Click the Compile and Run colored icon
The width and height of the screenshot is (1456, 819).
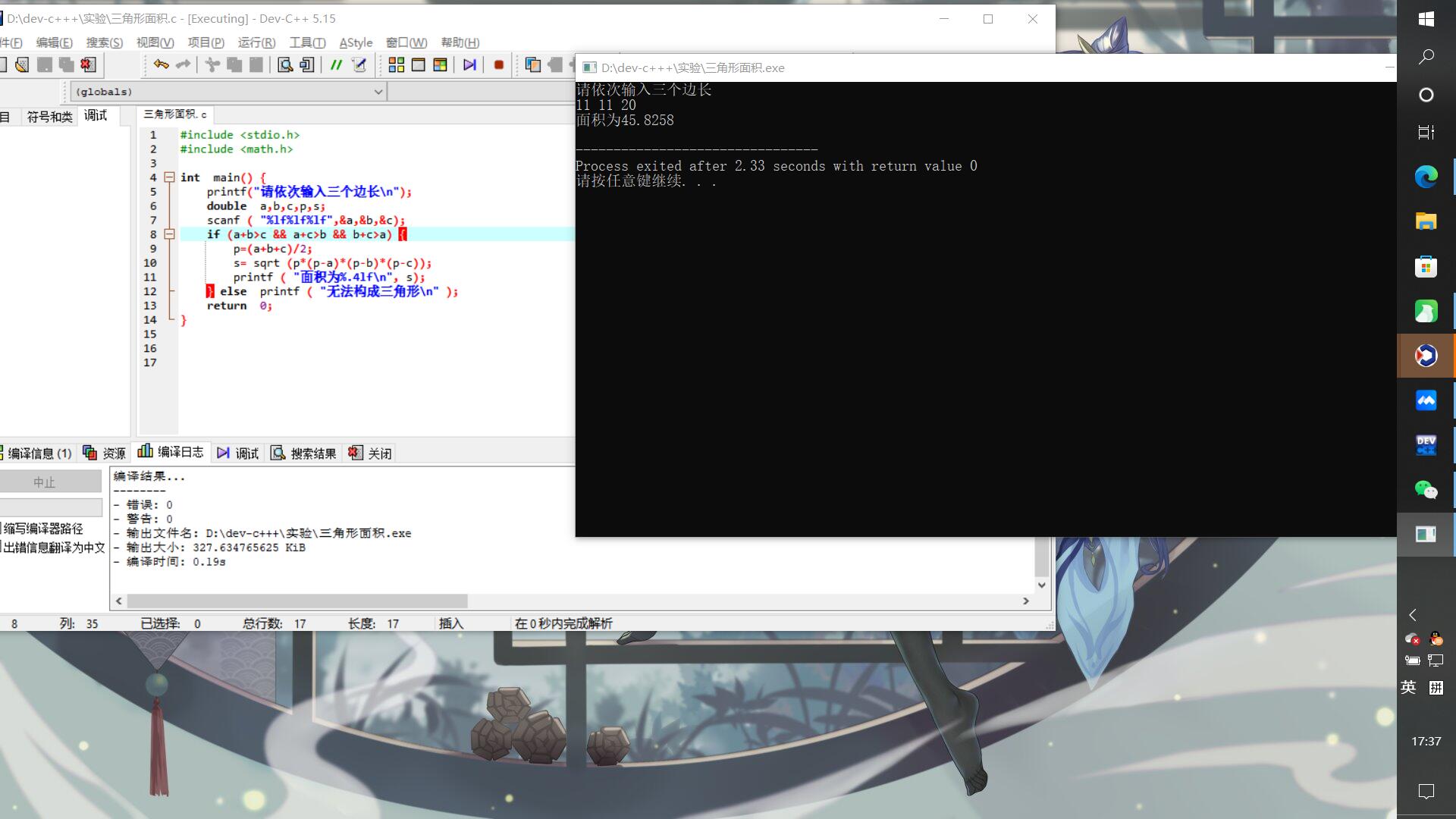[x=440, y=64]
